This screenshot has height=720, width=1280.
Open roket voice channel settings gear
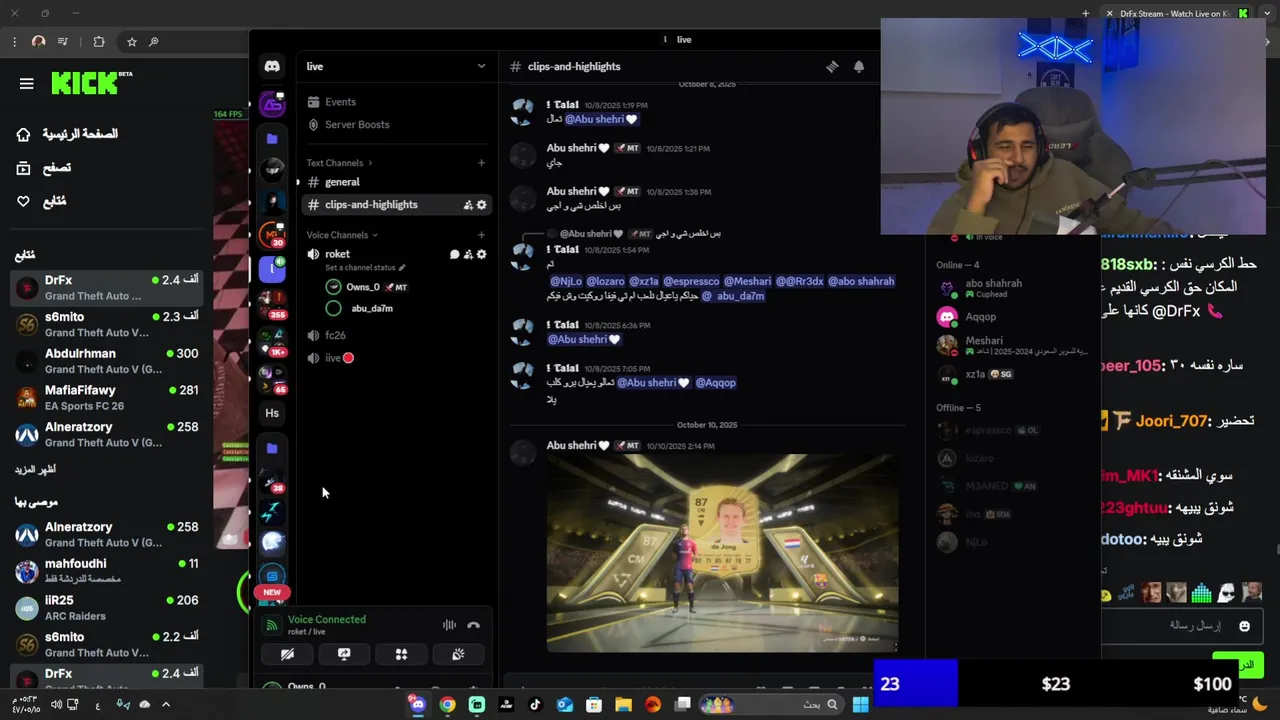481,254
